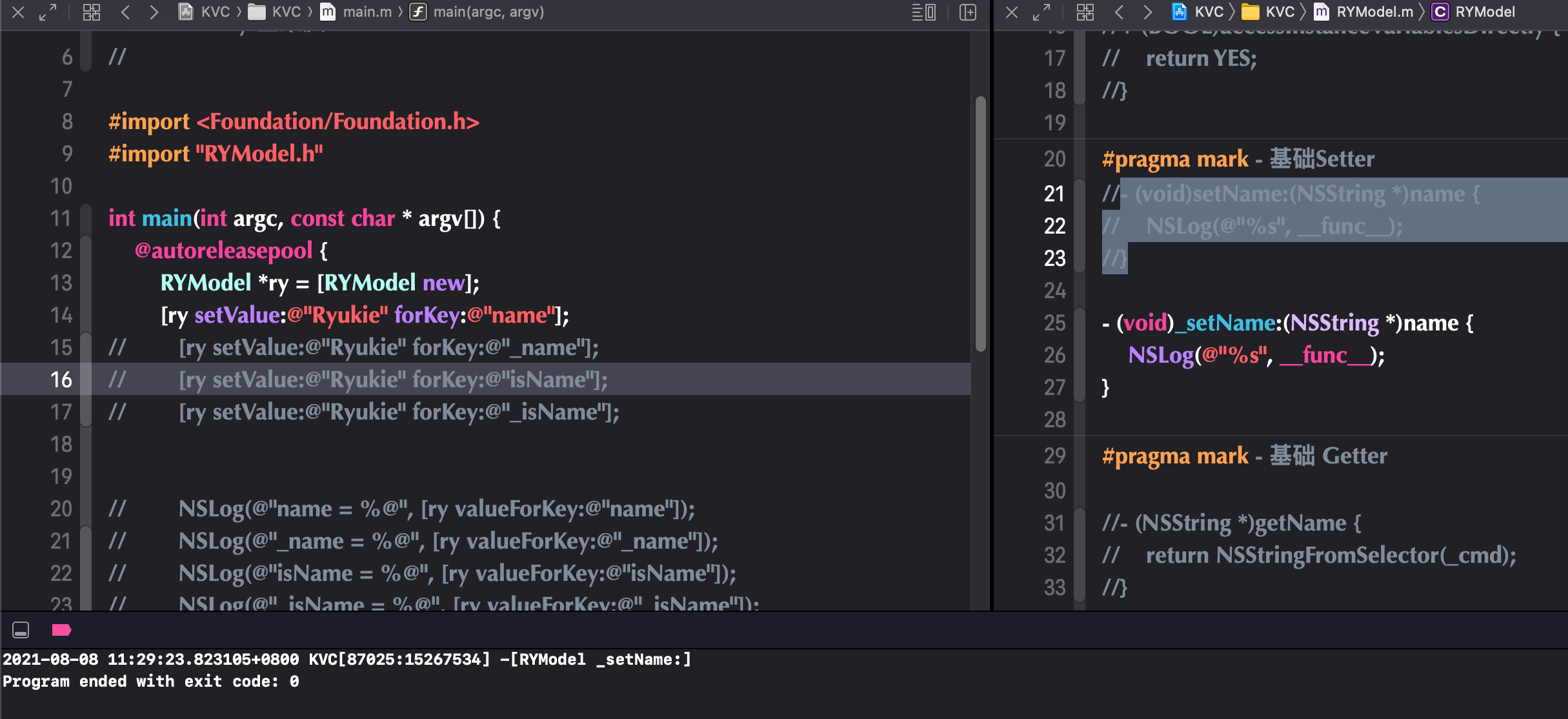Click line number 14 in main.m gutter
The height and width of the screenshot is (719, 1568).
[x=61, y=315]
